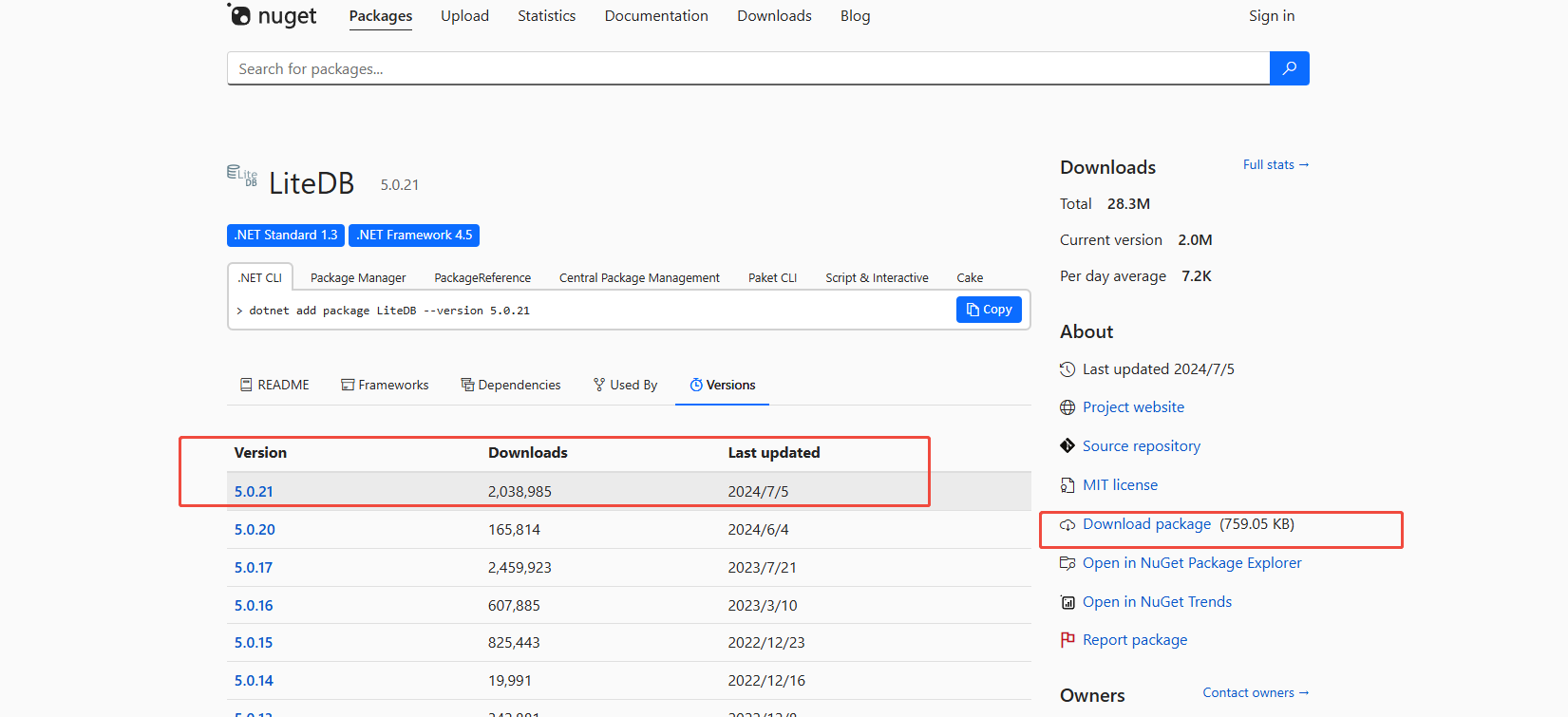Click the NuGet Package Explorer icon

1067,563
